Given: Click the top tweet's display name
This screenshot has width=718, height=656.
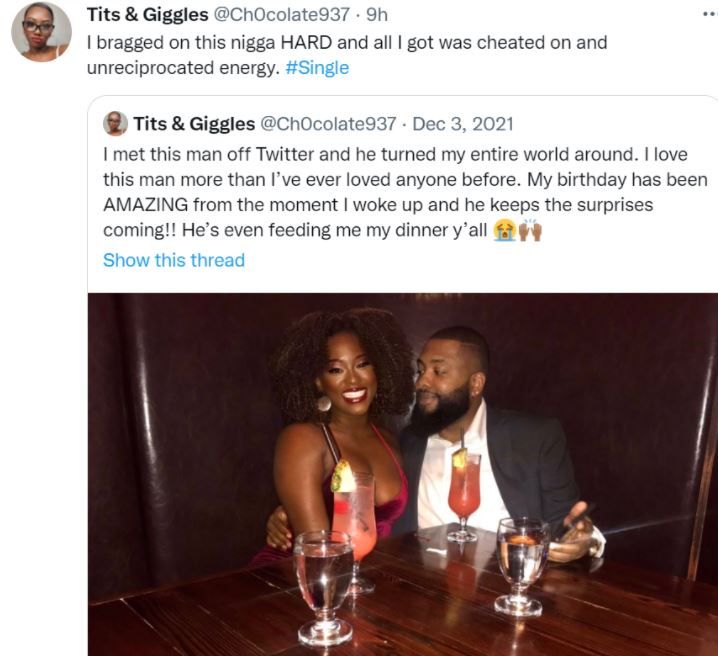Looking at the screenshot, I should click(147, 16).
